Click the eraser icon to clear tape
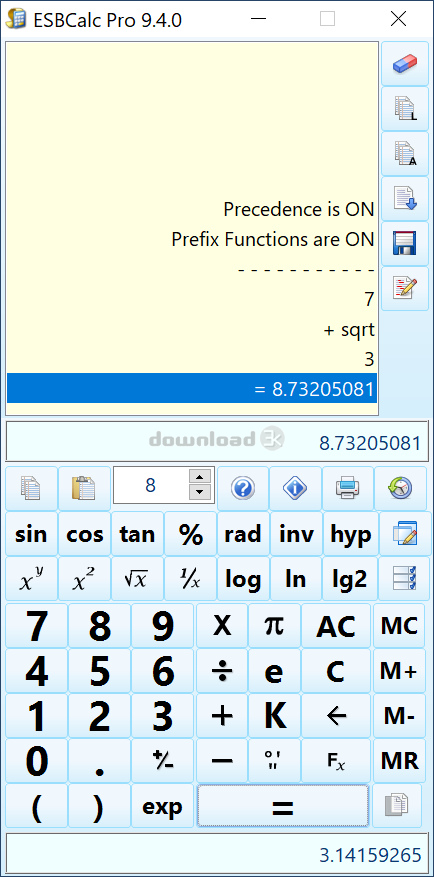 405,64
